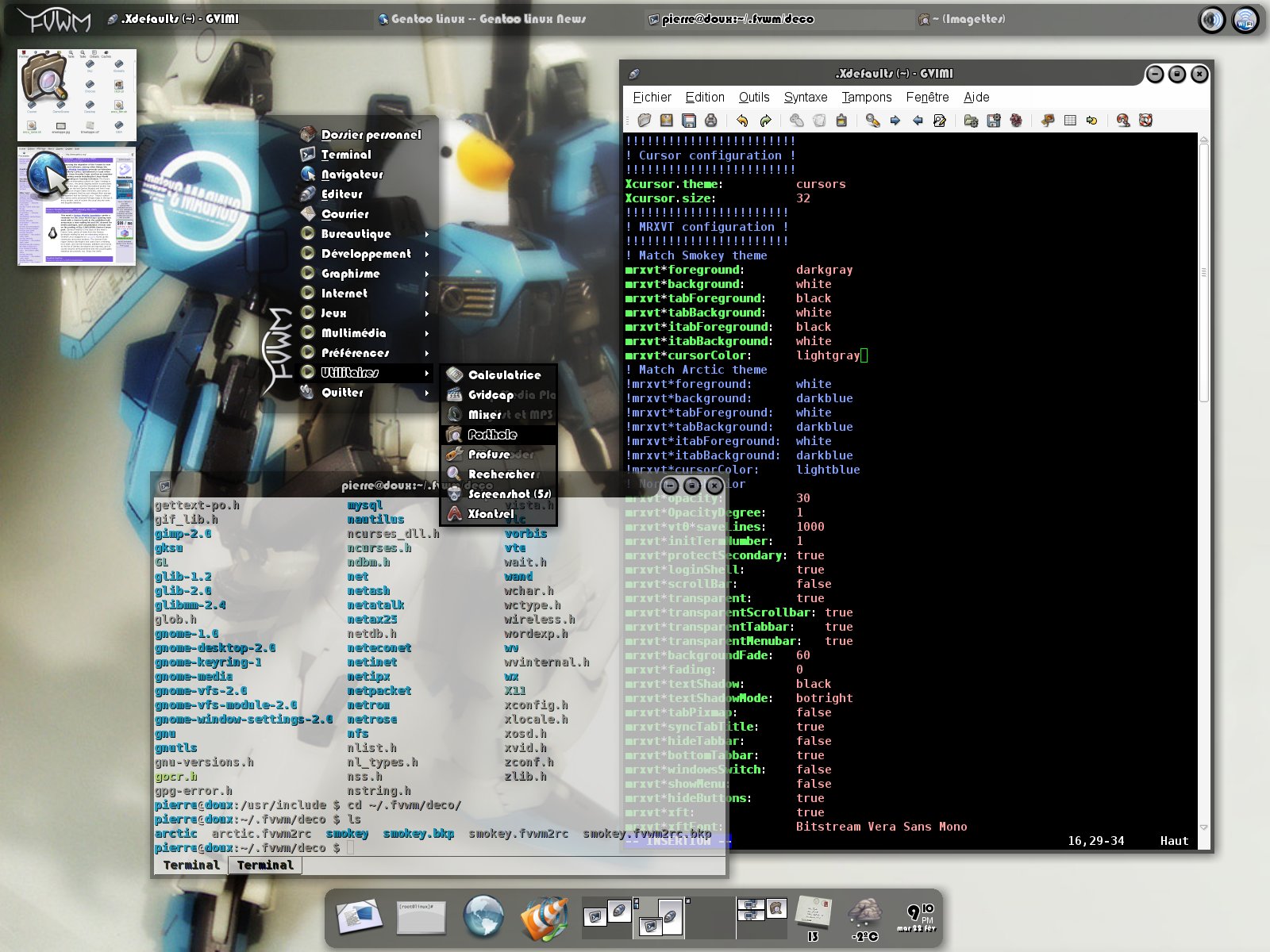Click the Copy icon in GVim toolbar

point(819,121)
